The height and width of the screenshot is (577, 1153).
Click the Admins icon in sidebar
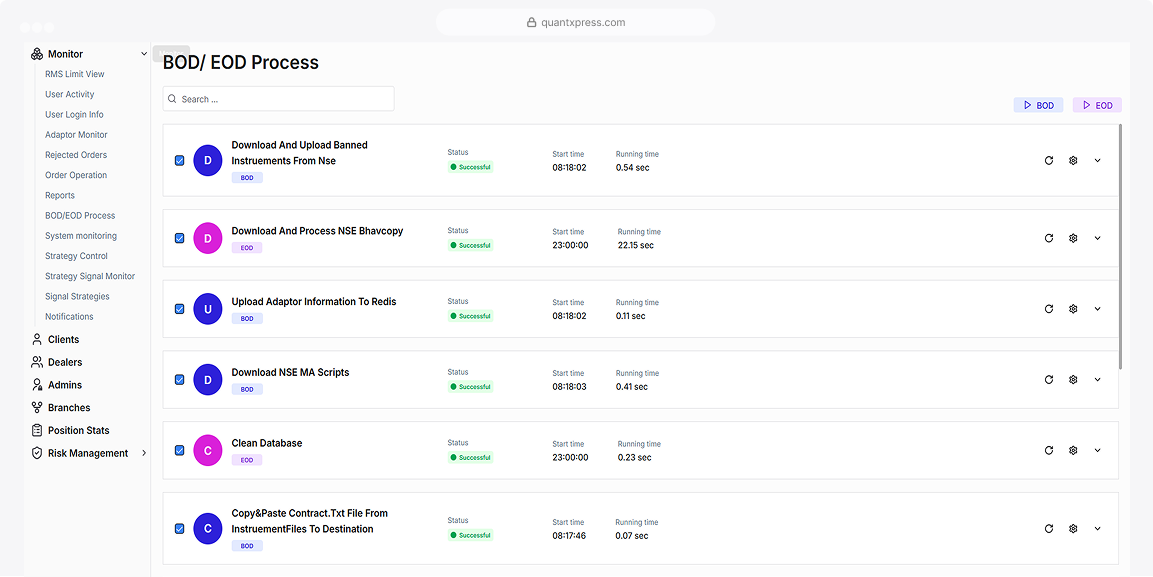(37, 385)
